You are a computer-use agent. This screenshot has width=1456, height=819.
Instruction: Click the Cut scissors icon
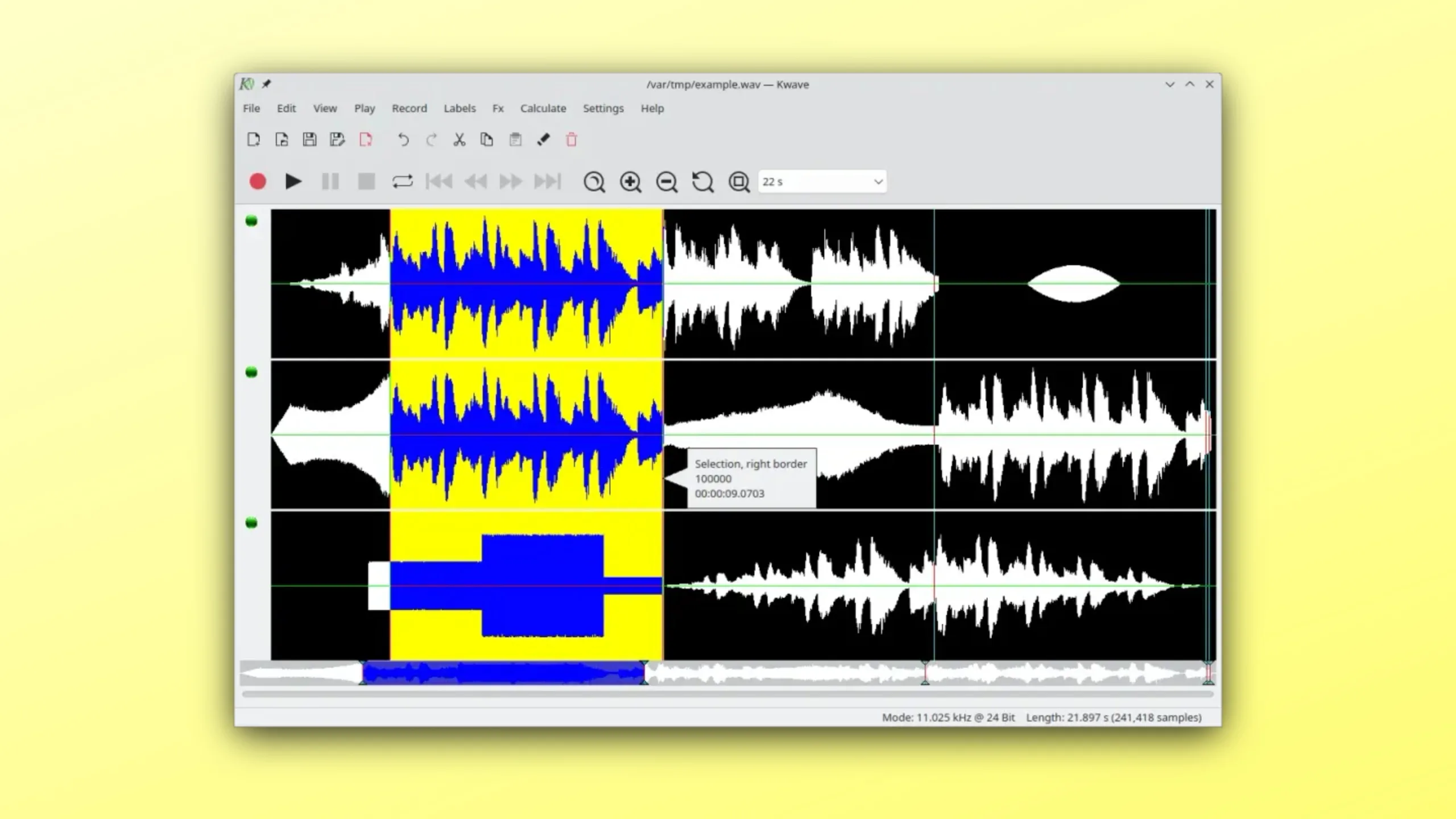[x=459, y=139]
